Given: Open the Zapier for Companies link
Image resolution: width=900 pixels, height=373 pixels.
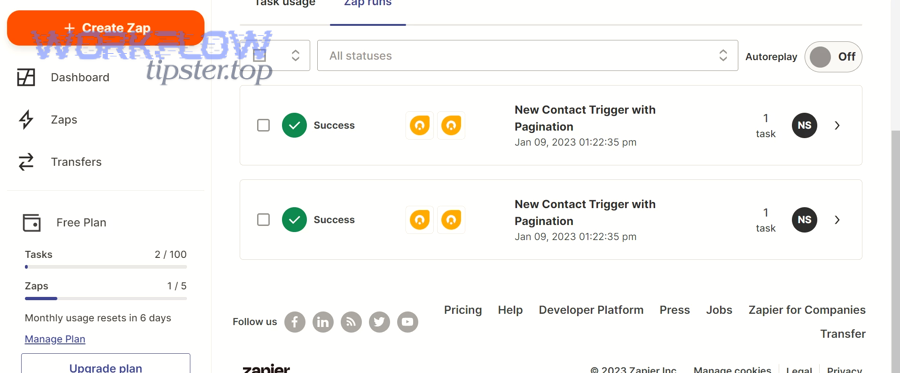Looking at the screenshot, I should pyautogui.click(x=807, y=310).
